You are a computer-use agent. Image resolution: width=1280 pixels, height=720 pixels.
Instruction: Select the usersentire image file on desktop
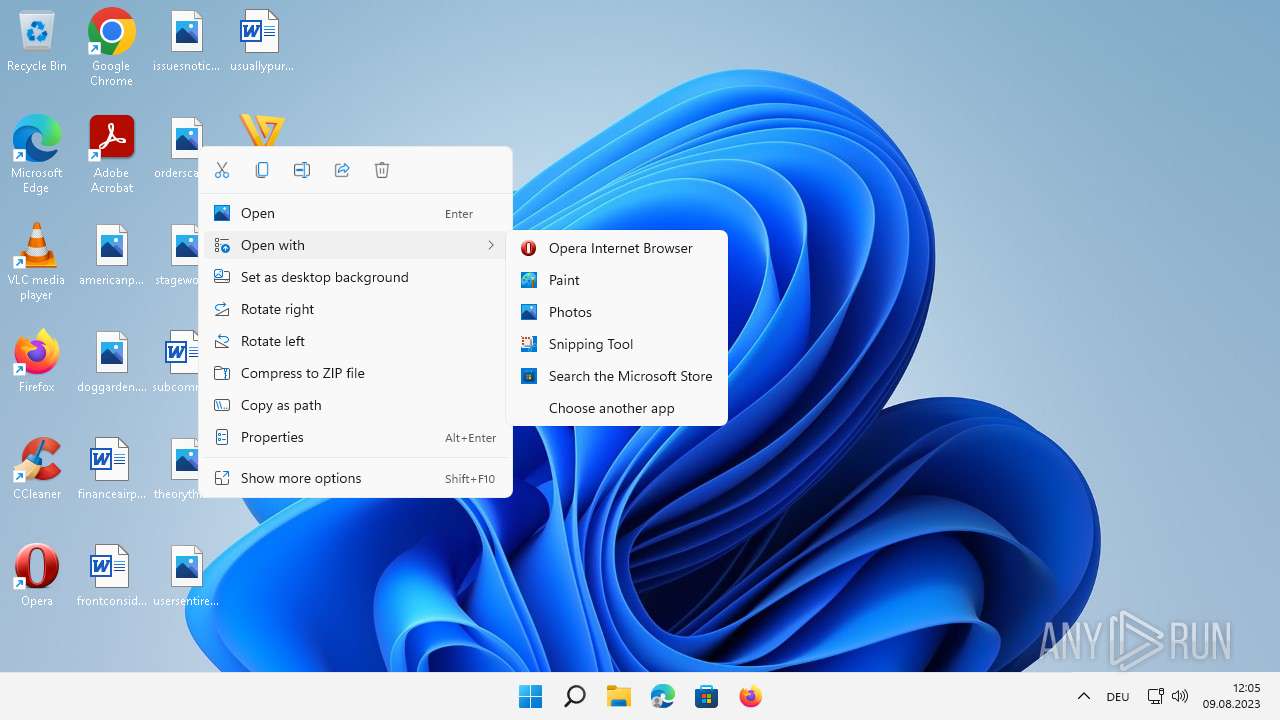[x=186, y=577]
